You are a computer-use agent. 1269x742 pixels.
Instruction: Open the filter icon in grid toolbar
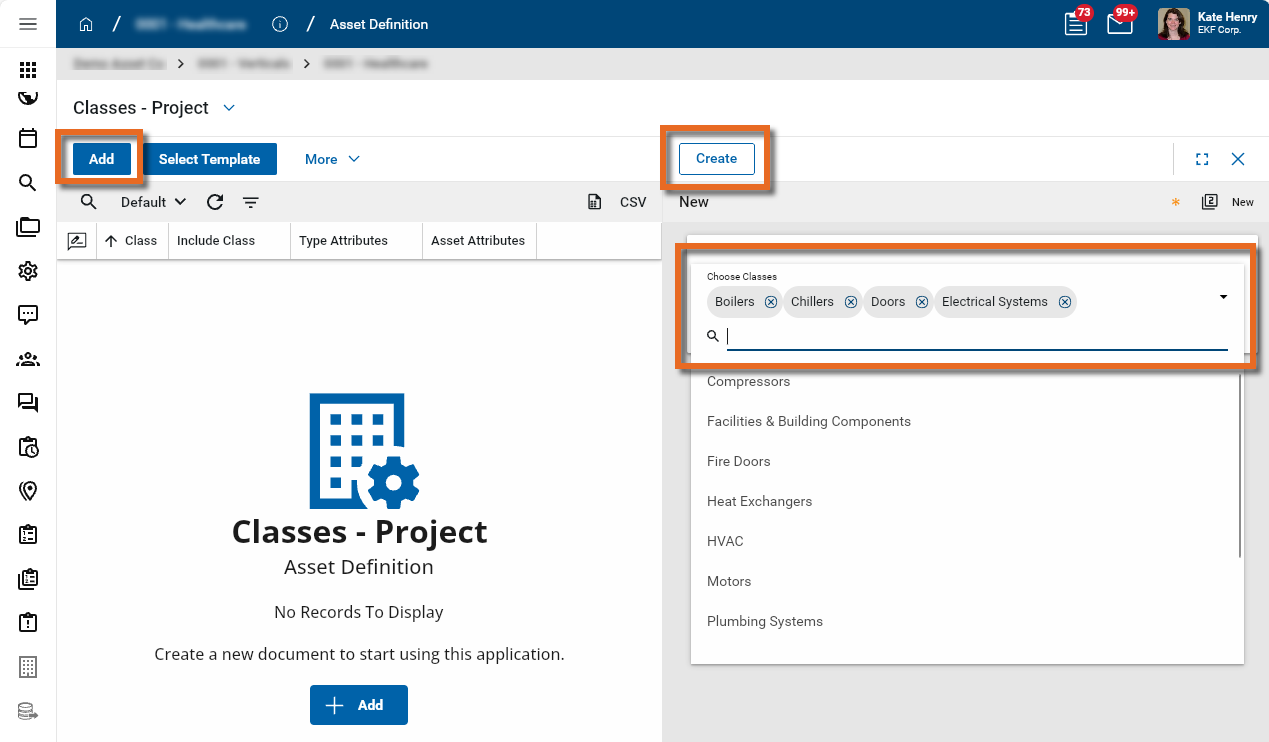pyautogui.click(x=251, y=202)
